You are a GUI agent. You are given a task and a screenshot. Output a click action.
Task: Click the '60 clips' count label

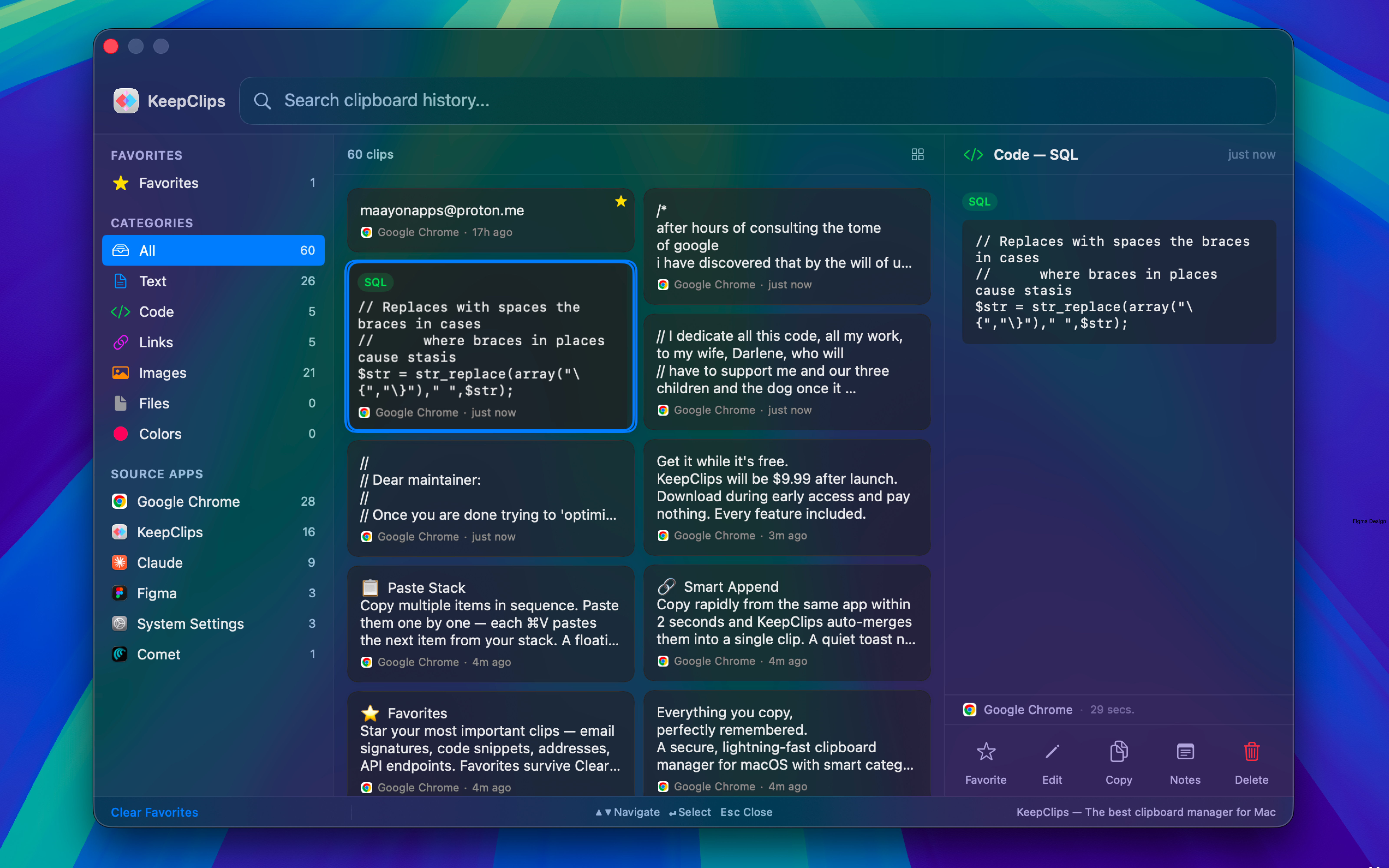tap(370, 155)
